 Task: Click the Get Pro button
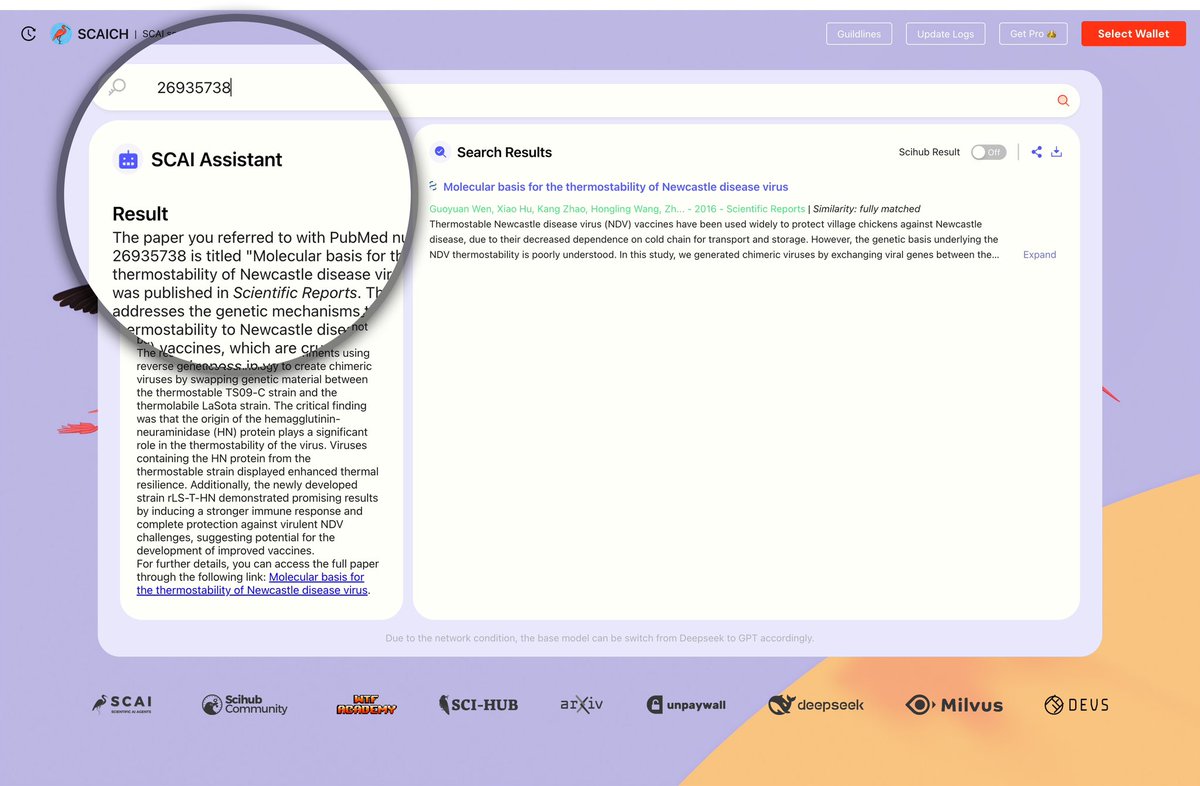point(1033,34)
